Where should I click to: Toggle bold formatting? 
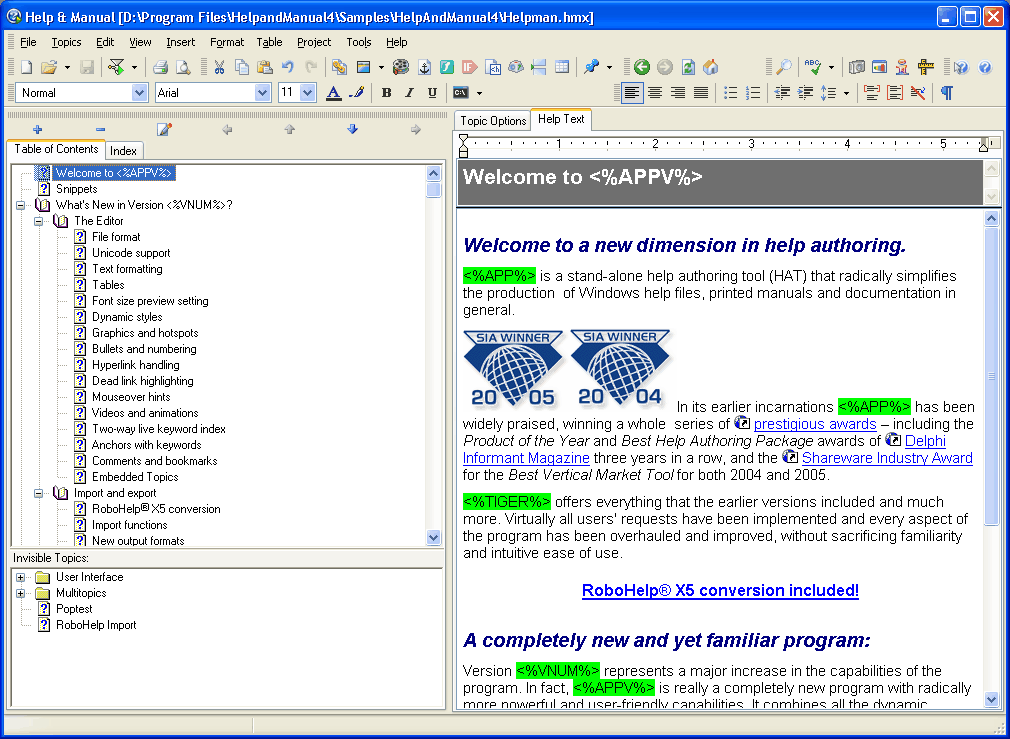coord(387,93)
